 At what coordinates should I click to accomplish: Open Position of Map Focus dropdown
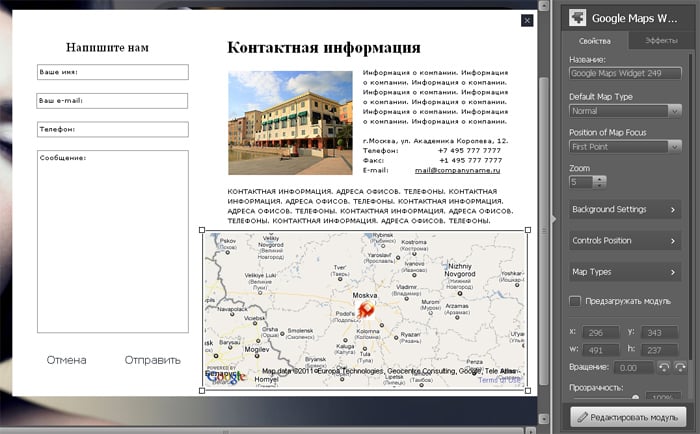(625, 146)
